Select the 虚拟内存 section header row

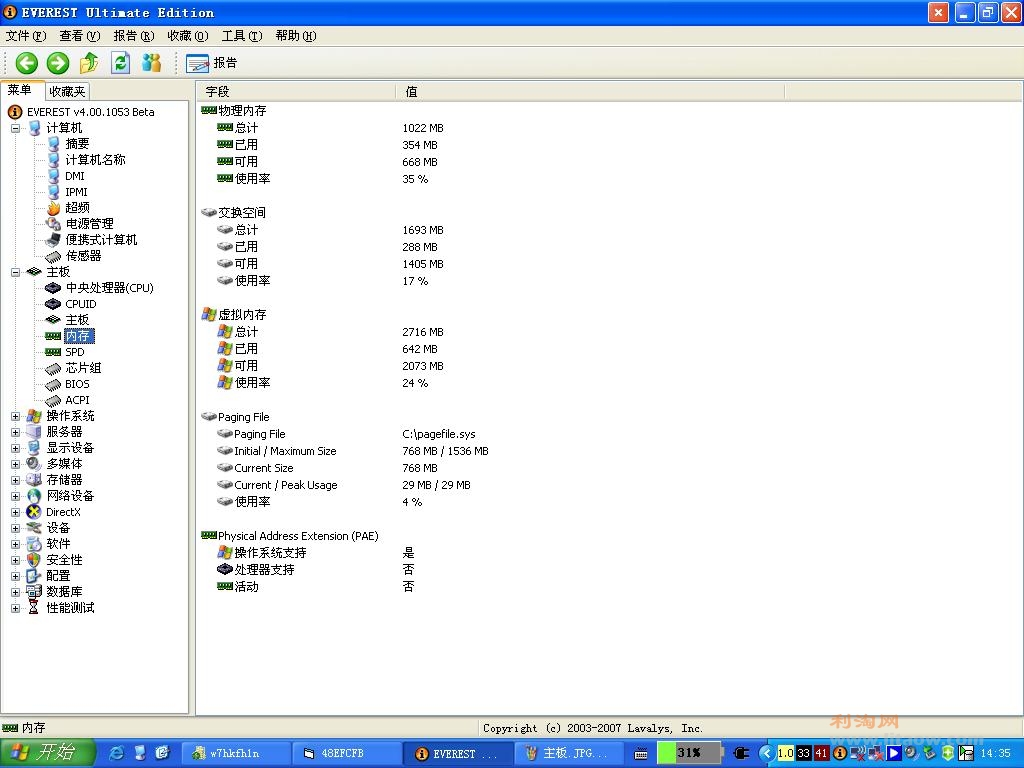click(x=234, y=315)
